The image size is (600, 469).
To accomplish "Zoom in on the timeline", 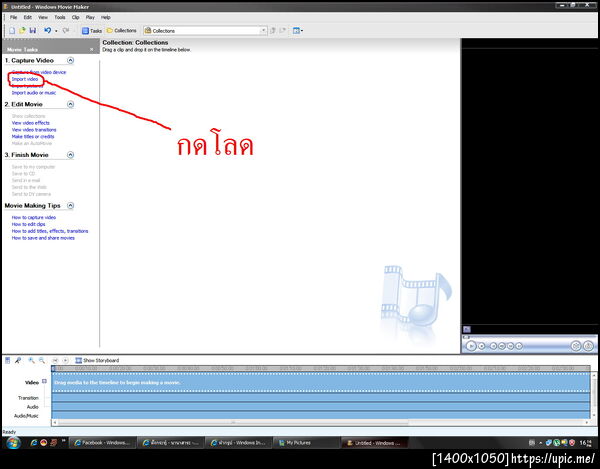I will pos(31,360).
